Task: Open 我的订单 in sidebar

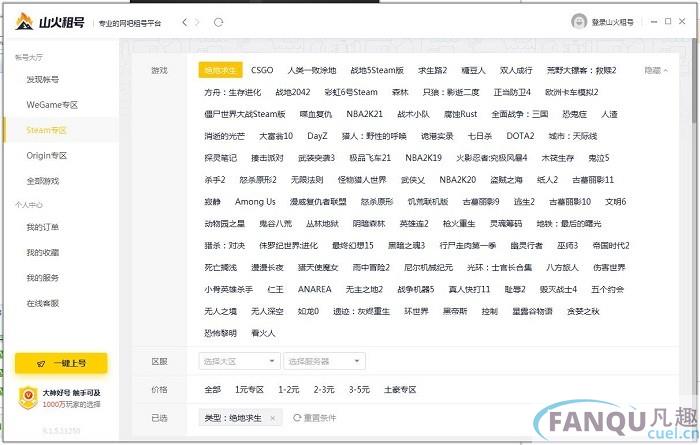Action: (43, 227)
